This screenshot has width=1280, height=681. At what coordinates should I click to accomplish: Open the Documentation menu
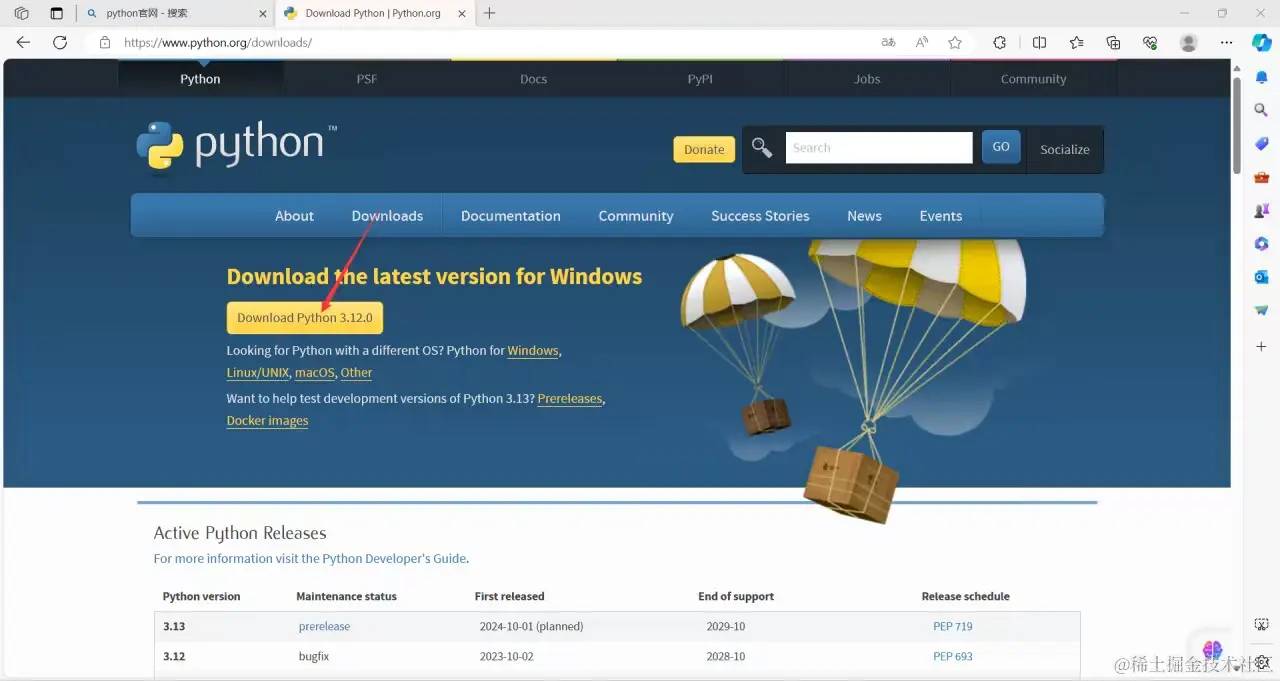511,216
